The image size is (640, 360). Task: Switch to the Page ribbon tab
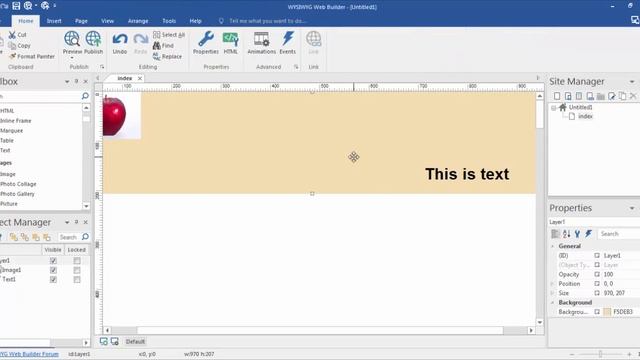pos(81,21)
